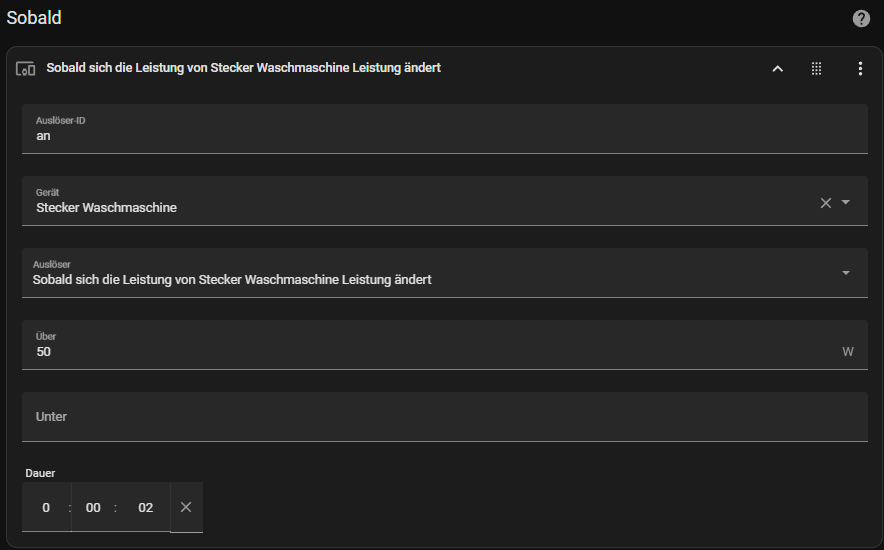Viewport: 884px width, 550px height.
Task: Grab the drag handle grid icon
Action: pos(816,69)
